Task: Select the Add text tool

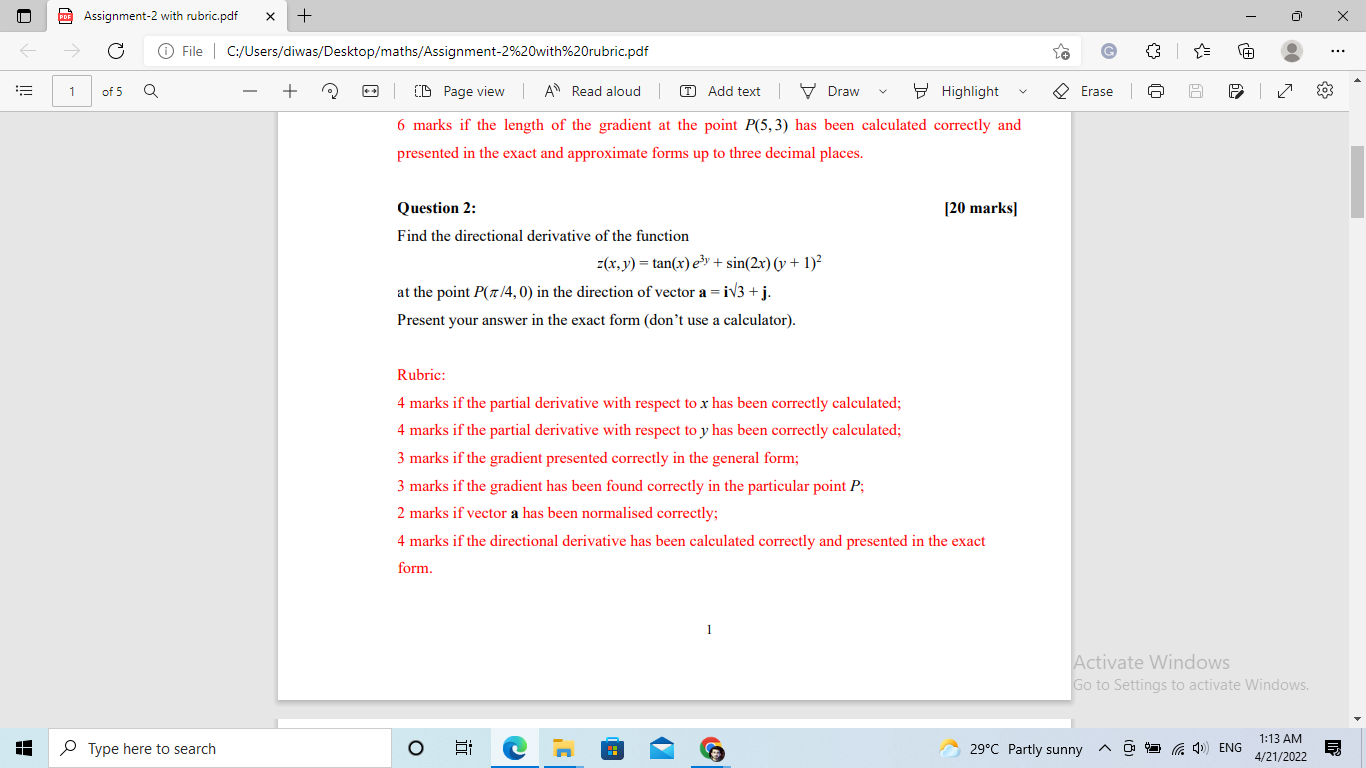Action: coord(720,91)
